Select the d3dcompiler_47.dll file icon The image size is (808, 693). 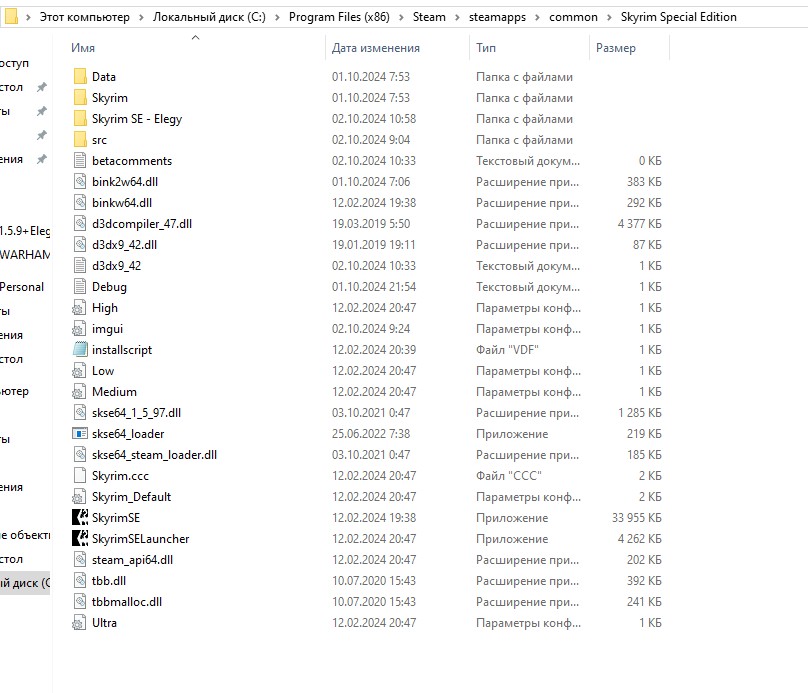pos(80,224)
